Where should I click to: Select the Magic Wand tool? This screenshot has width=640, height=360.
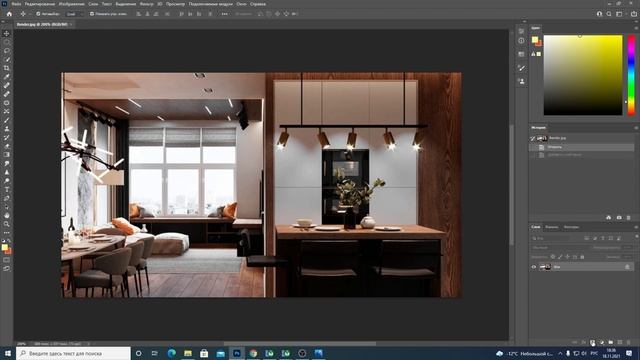tap(7, 60)
